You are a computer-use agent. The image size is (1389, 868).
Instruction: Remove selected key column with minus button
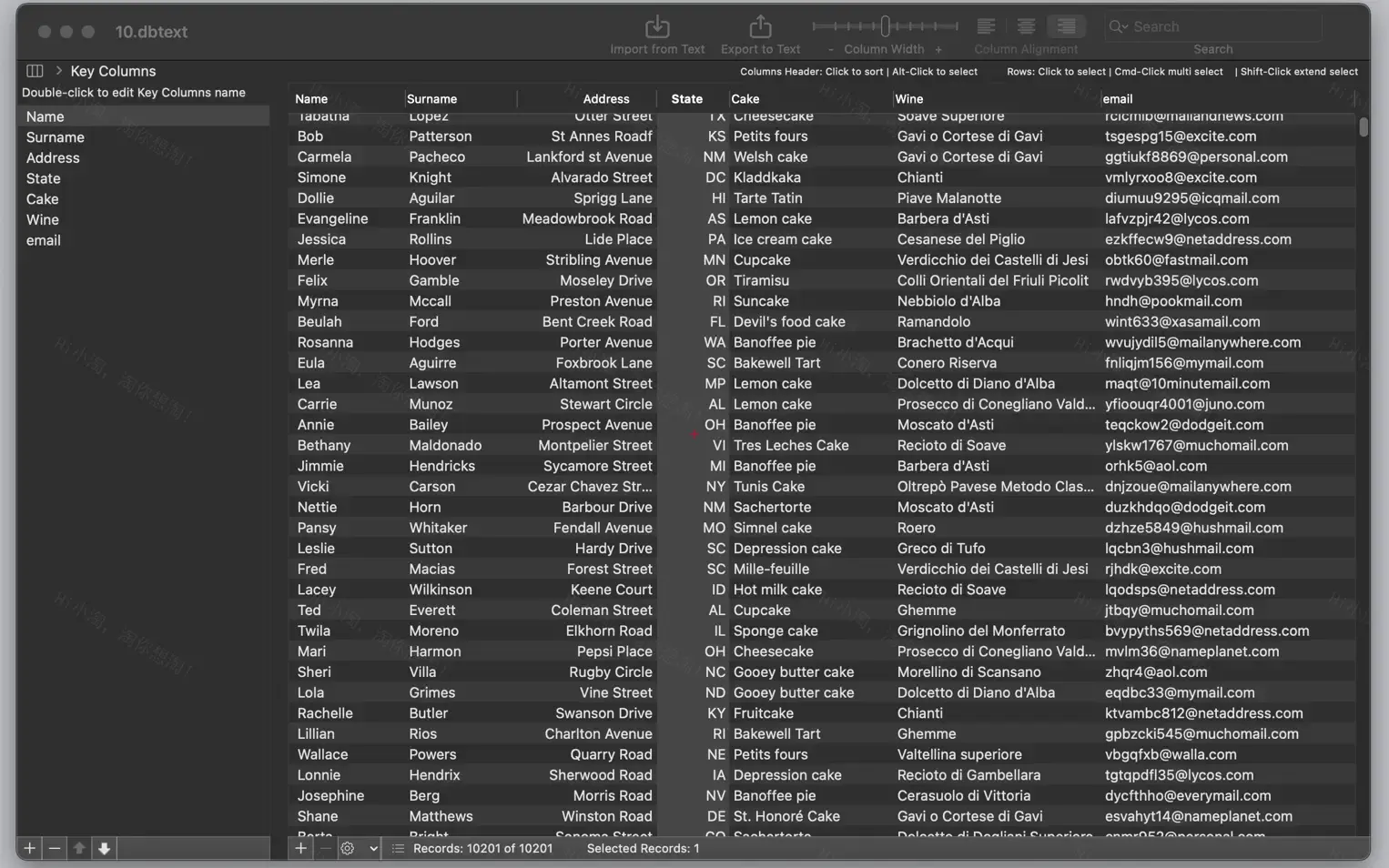pos(54,848)
